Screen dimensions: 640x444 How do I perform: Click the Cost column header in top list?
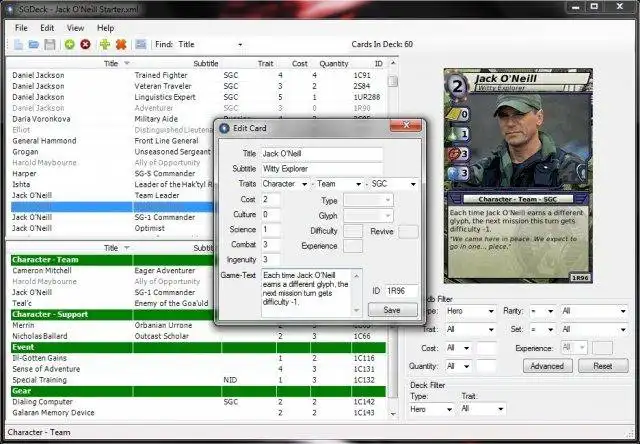click(299, 64)
